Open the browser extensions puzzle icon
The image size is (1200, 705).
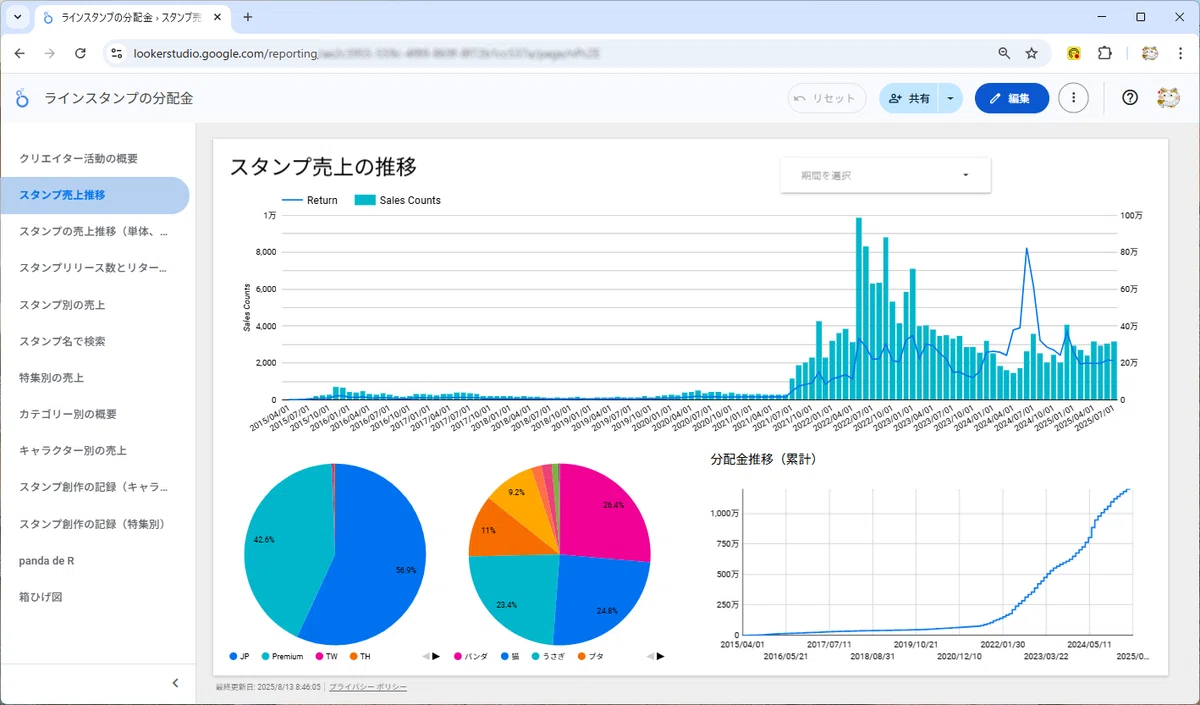[1105, 53]
